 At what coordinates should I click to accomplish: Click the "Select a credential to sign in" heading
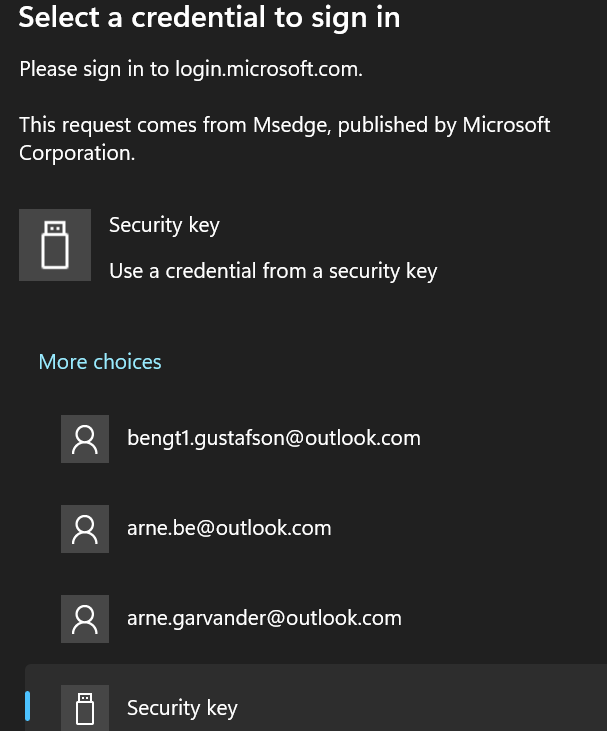click(x=209, y=18)
